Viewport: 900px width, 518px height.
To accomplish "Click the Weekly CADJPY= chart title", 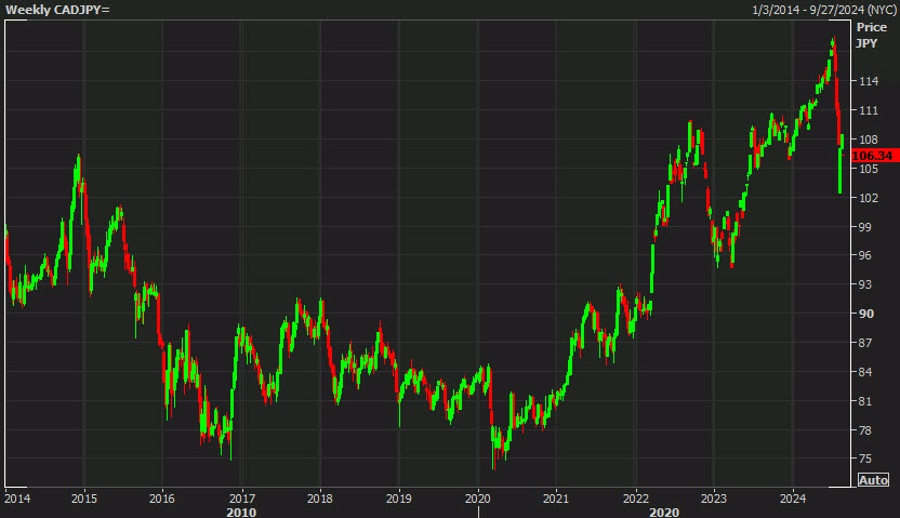I will point(57,10).
